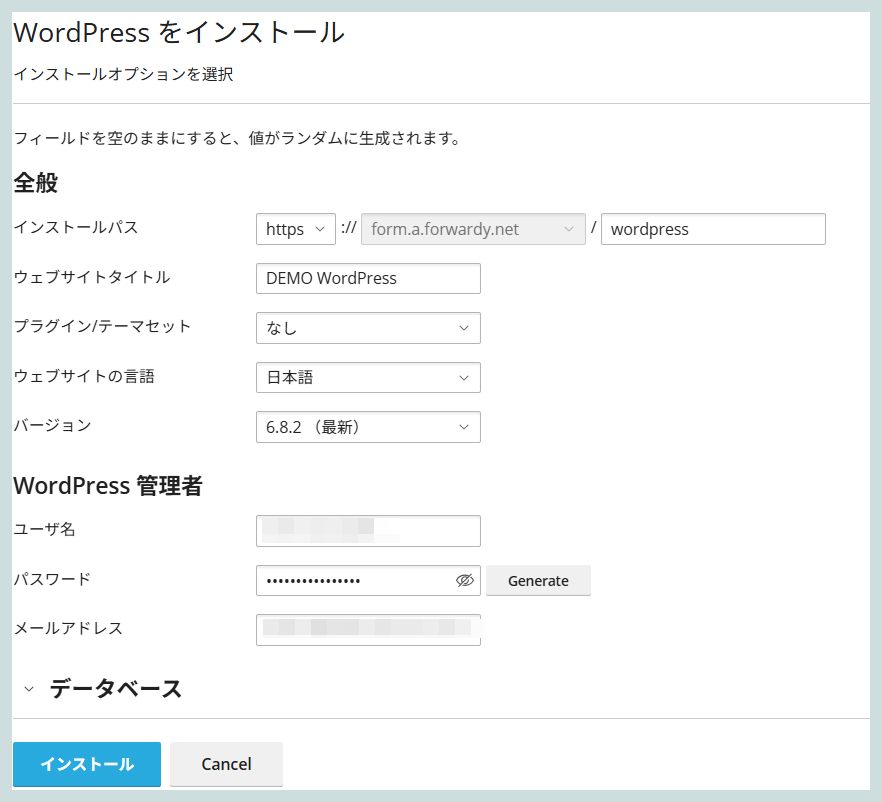882x802 pixels.
Task: Click the データベース heading text
Action: 116,689
